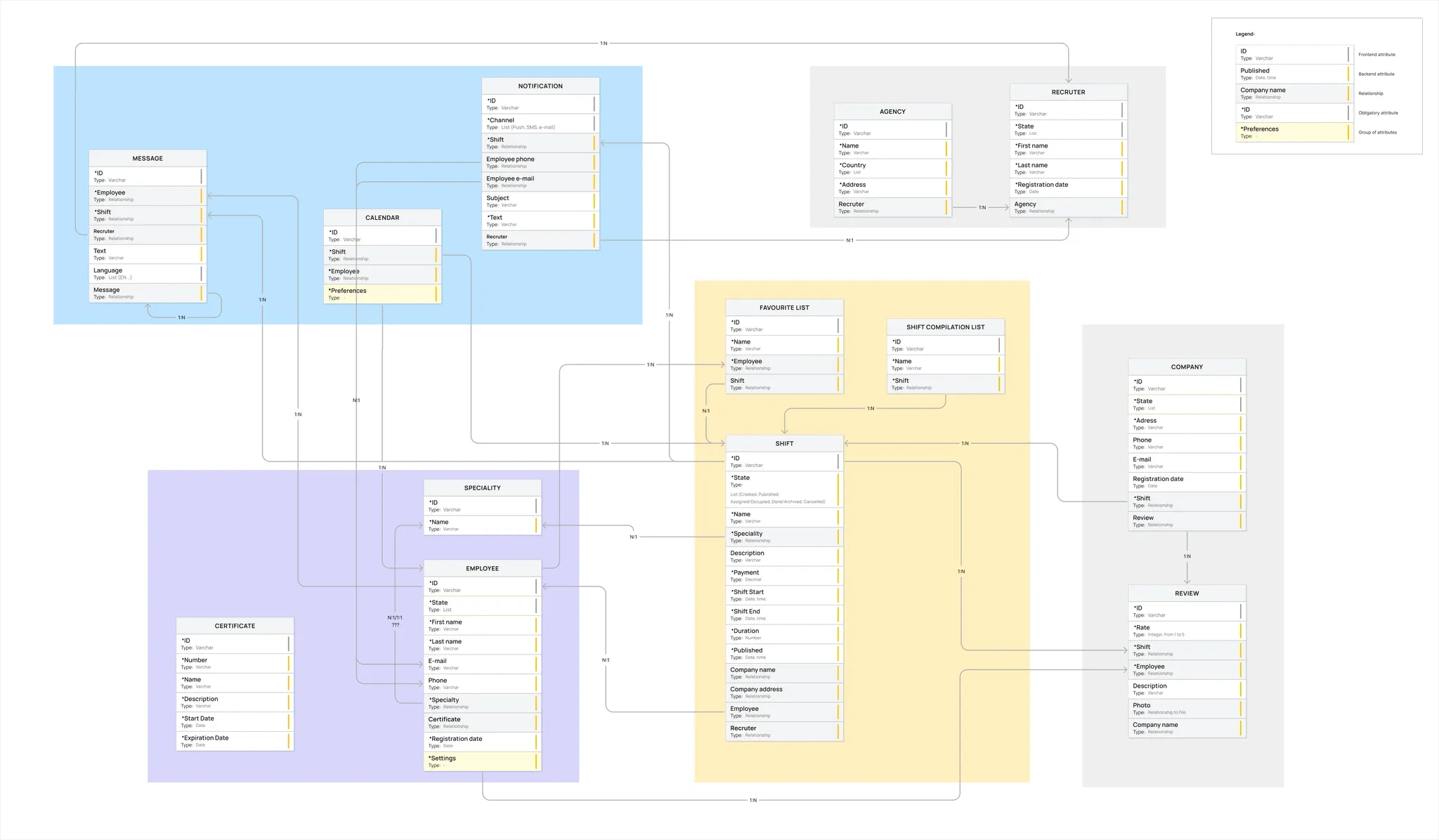Click the SHIFT COMPILATION LIST header

(x=945, y=327)
